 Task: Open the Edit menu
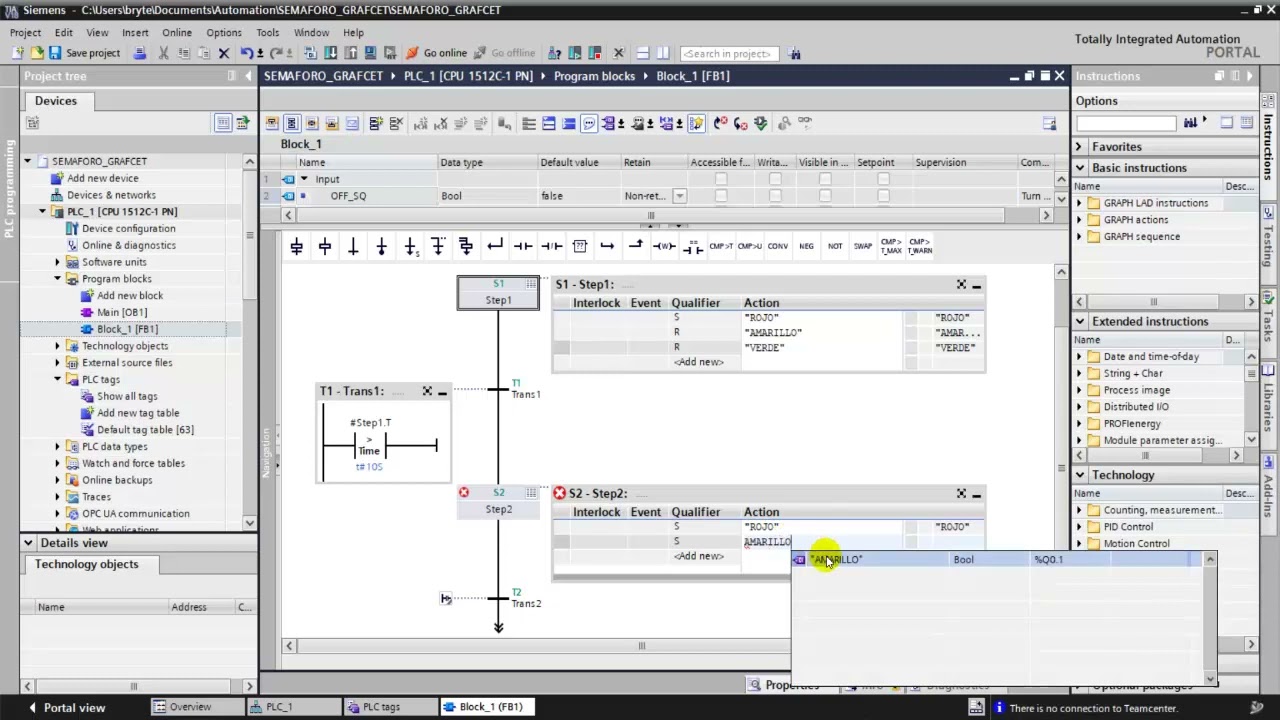[x=63, y=32]
